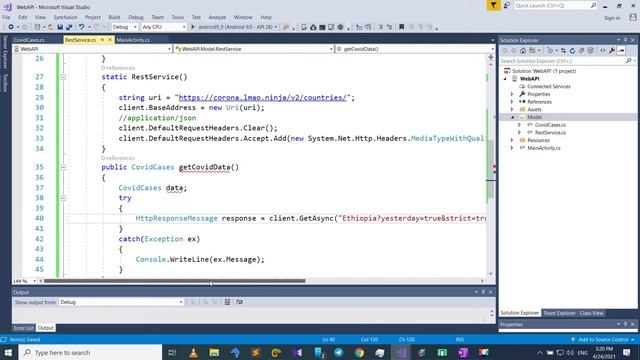Start debugging with green play arrow
640x360 pixels.
coord(193,27)
